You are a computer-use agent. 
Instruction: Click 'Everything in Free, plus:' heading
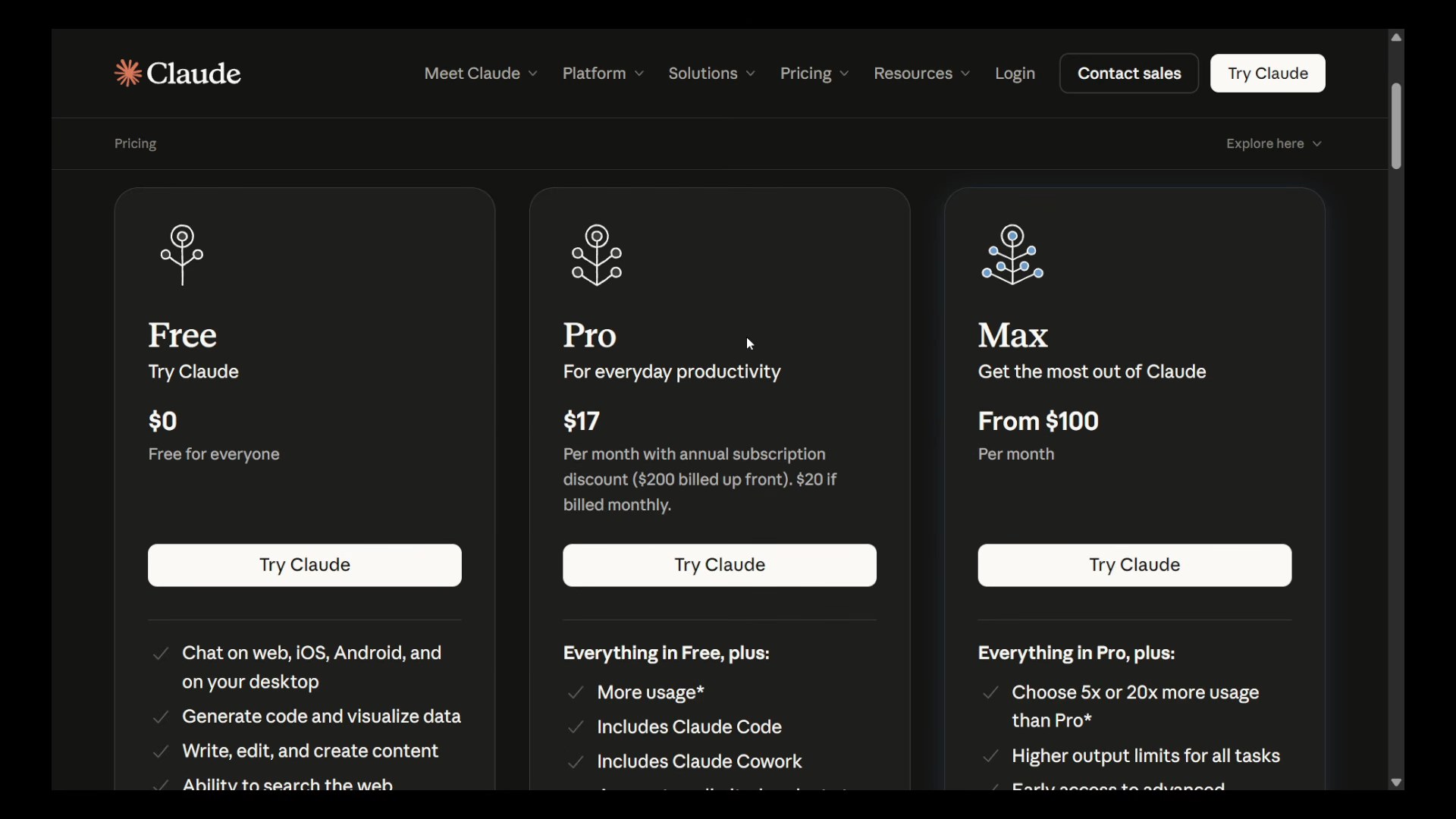pos(667,654)
